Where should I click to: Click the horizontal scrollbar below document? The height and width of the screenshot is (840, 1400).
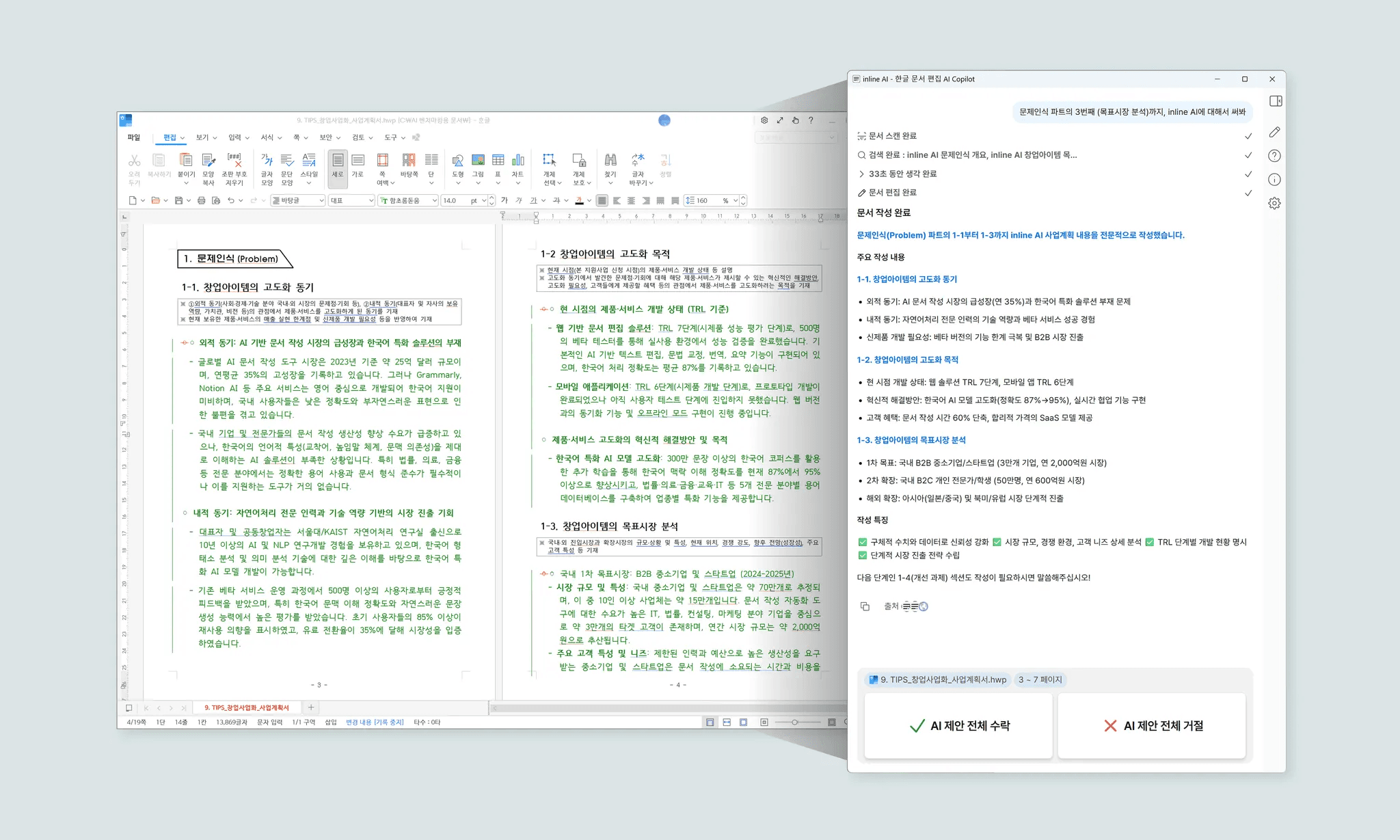(x=668, y=707)
